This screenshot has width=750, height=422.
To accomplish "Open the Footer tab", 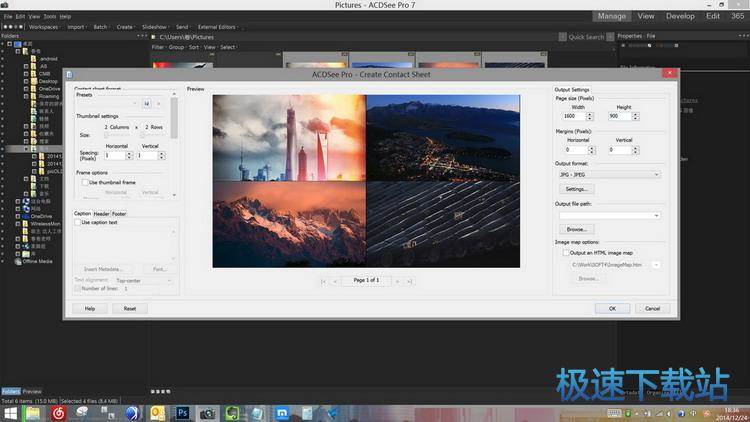I will [x=119, y=213].
